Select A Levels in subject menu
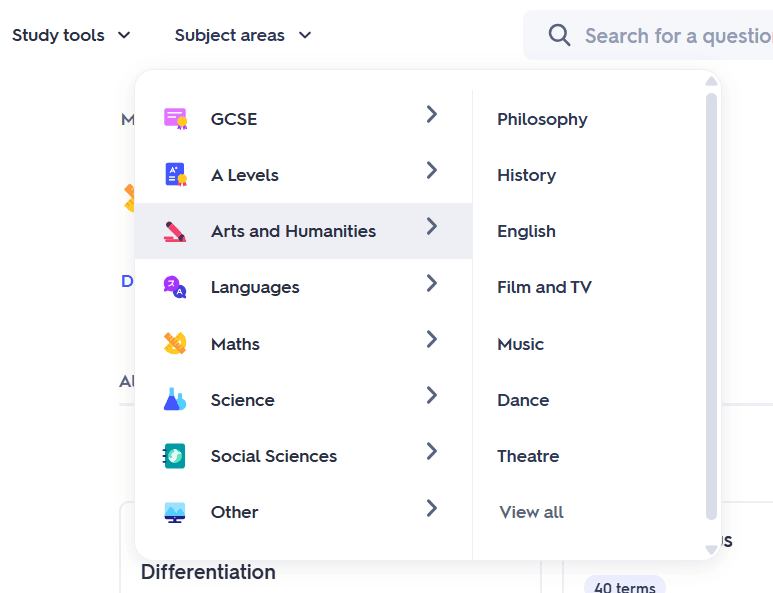The height and width of the screenshot is (593, 773). pos(304,175)
